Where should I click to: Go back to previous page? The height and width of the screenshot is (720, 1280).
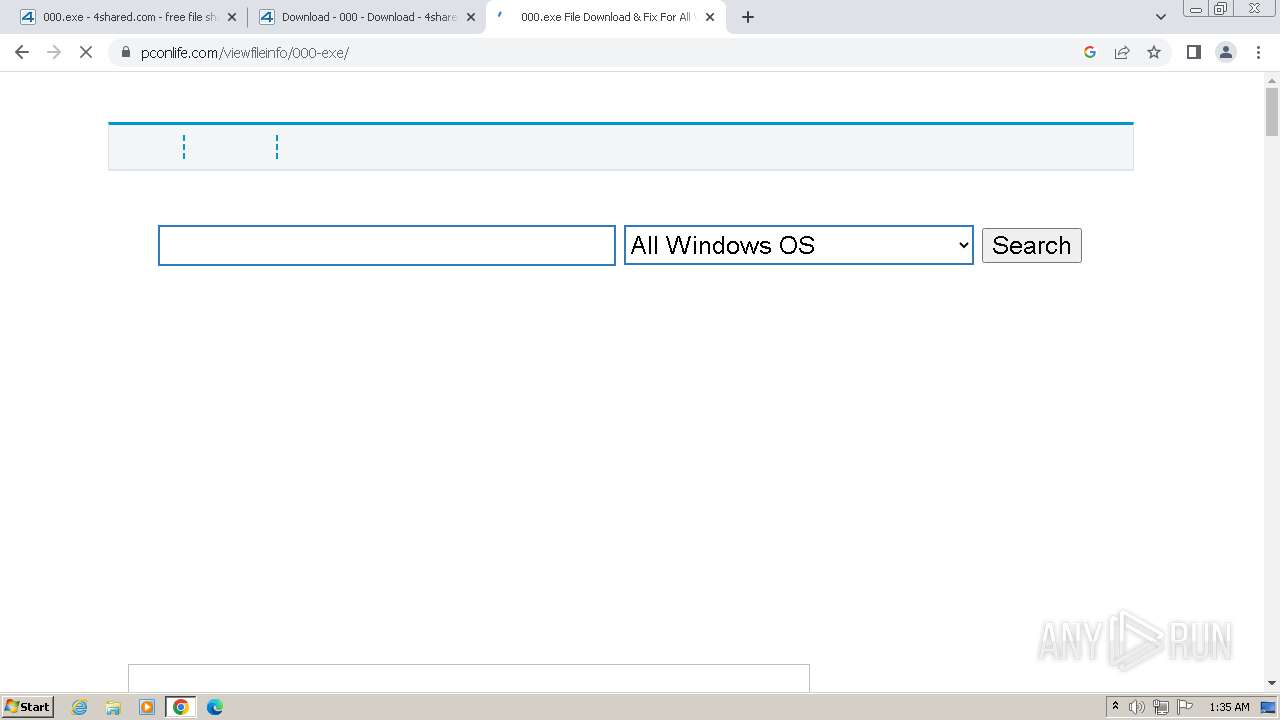(x=22, y=52)
